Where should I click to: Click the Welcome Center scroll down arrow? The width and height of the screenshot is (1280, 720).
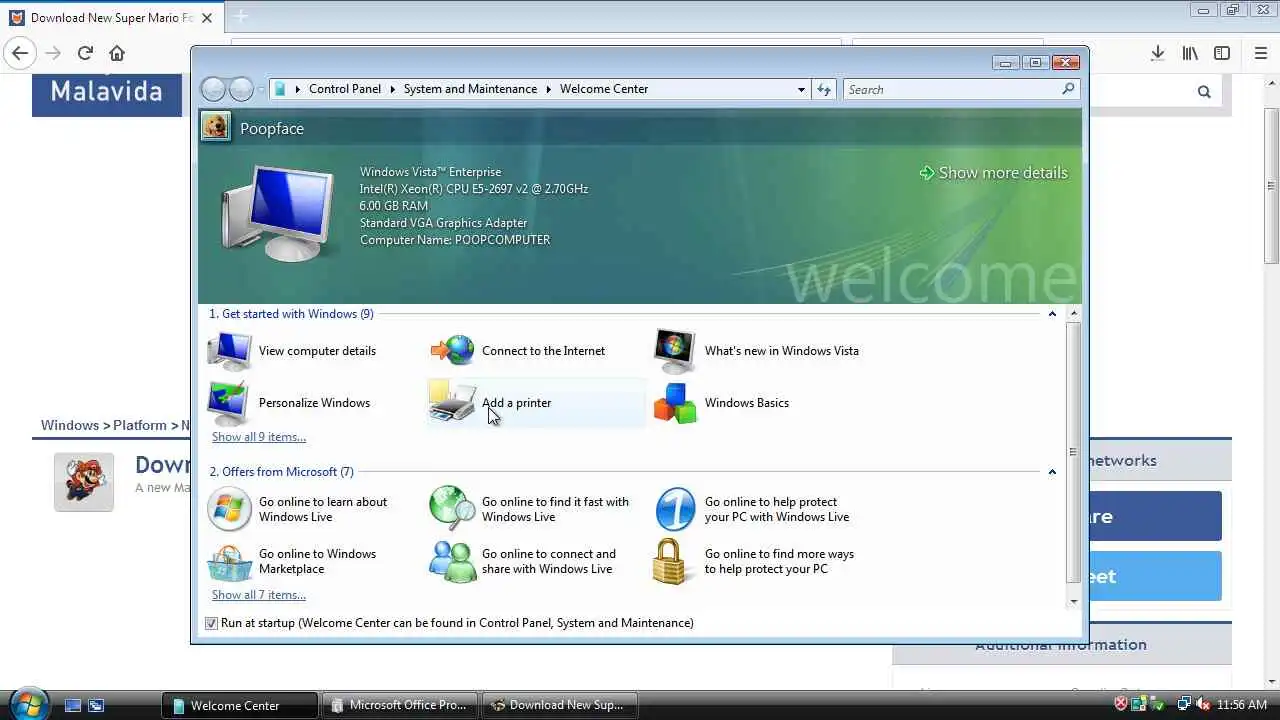[1074, 601]
